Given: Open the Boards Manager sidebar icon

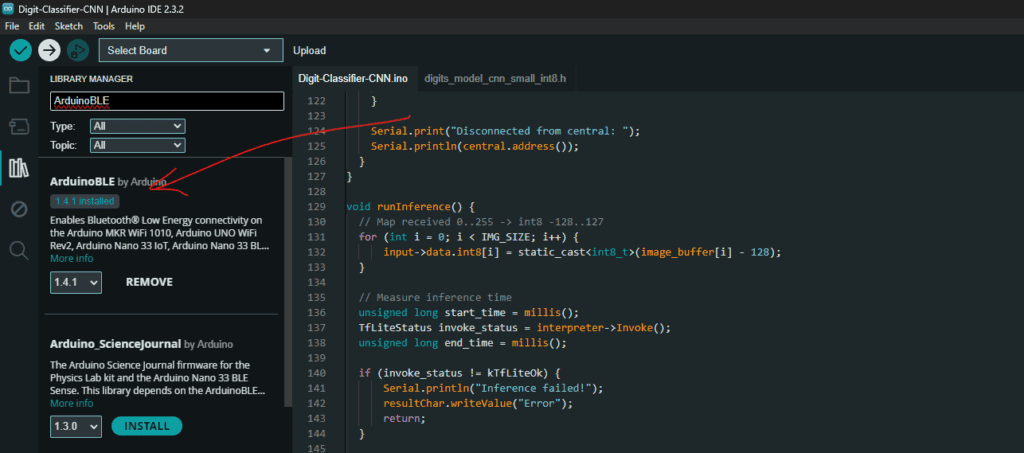Looking at the screenshot, I should [x=19, y=127].
